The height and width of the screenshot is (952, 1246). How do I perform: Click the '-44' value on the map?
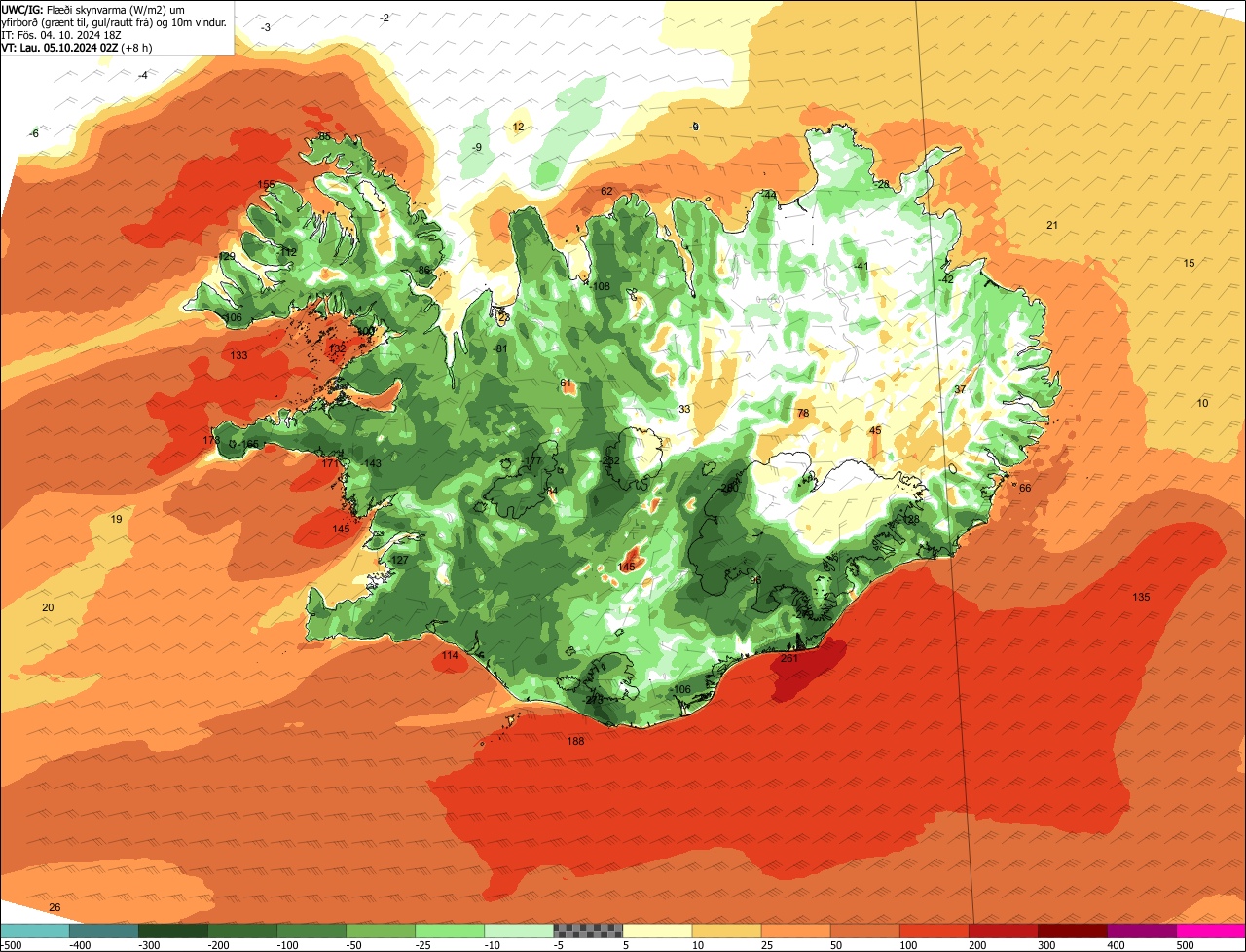(x=769, y=196)
